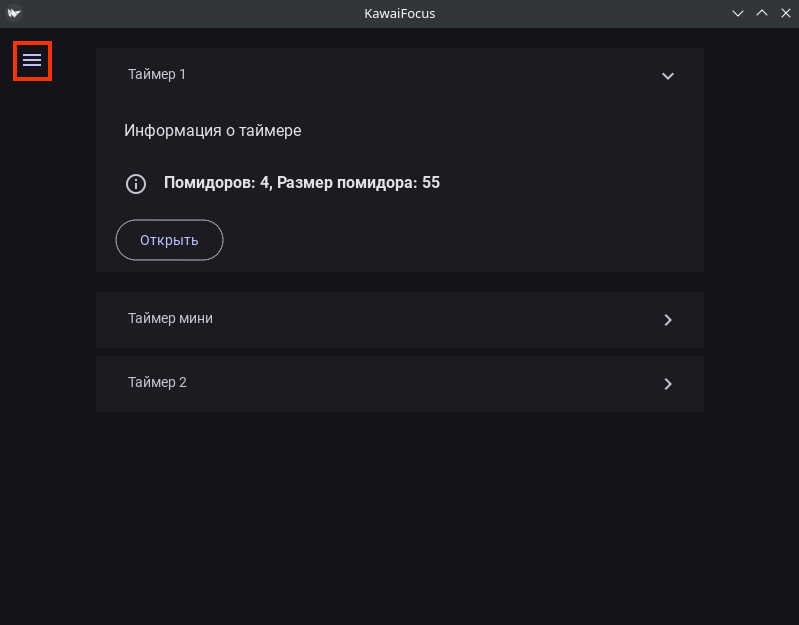This screenshot has height=625, width=799.
Task: Select the Таймер мини label
Action: (x=170, y=318)
